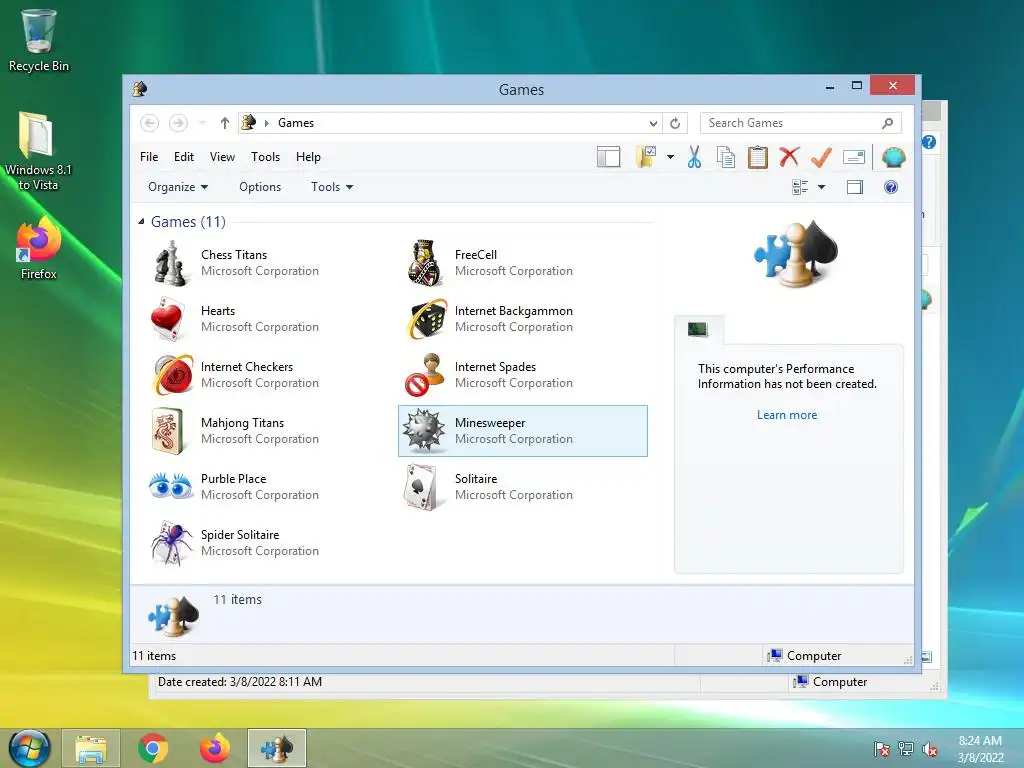Click the orange checkmark Properties icon
The height and width of the screenshot is (768, 1024).
point(821,157)
